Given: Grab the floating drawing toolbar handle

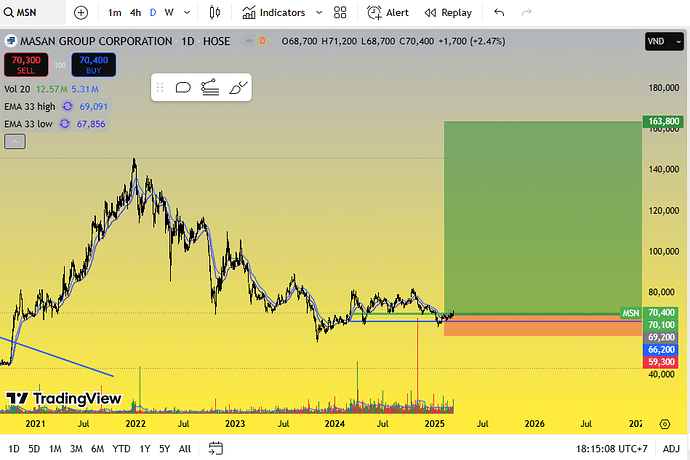Looking at the screenshot, I should click(160, 88).
